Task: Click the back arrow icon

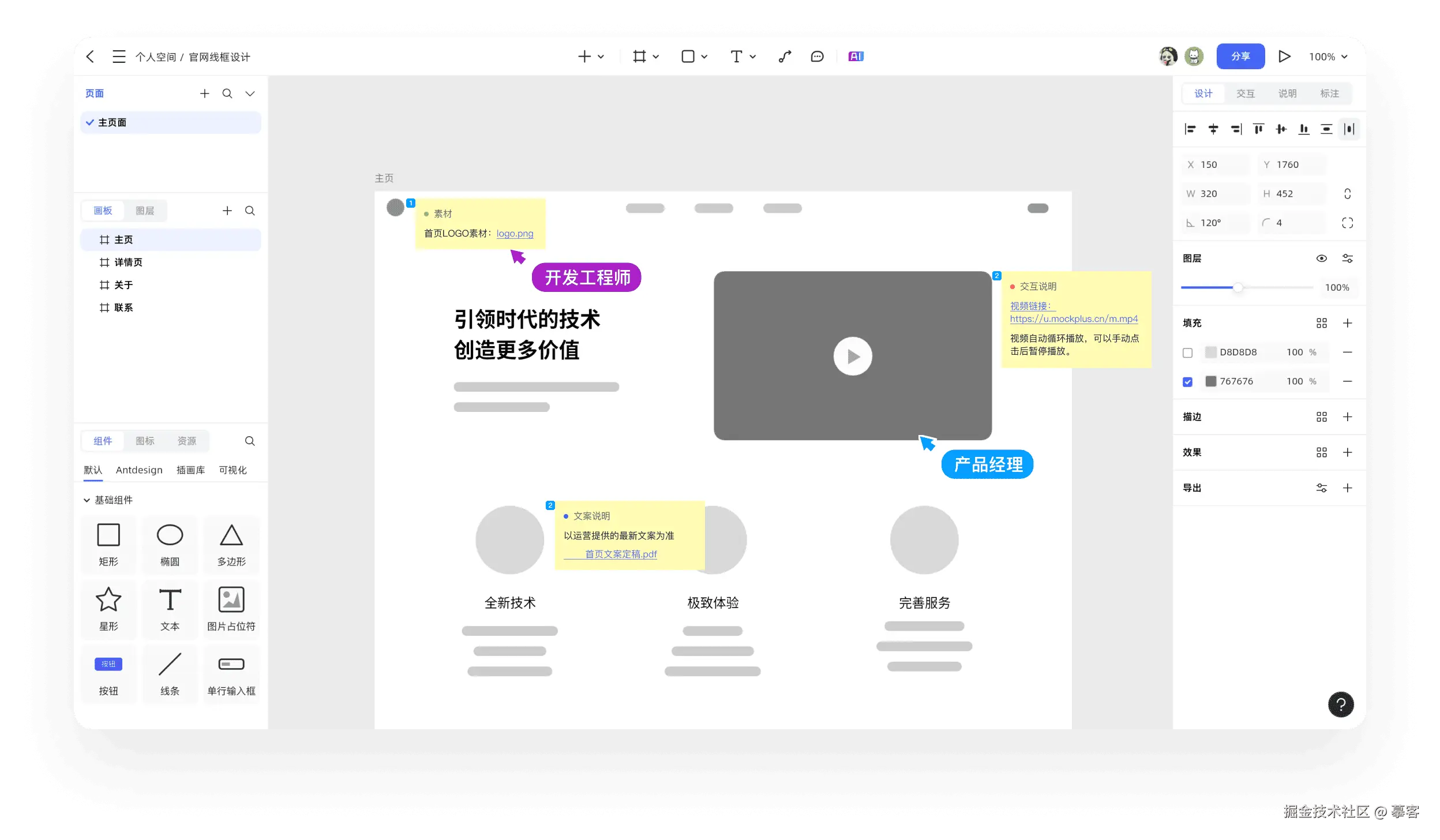Action: [x=90, y=57]
